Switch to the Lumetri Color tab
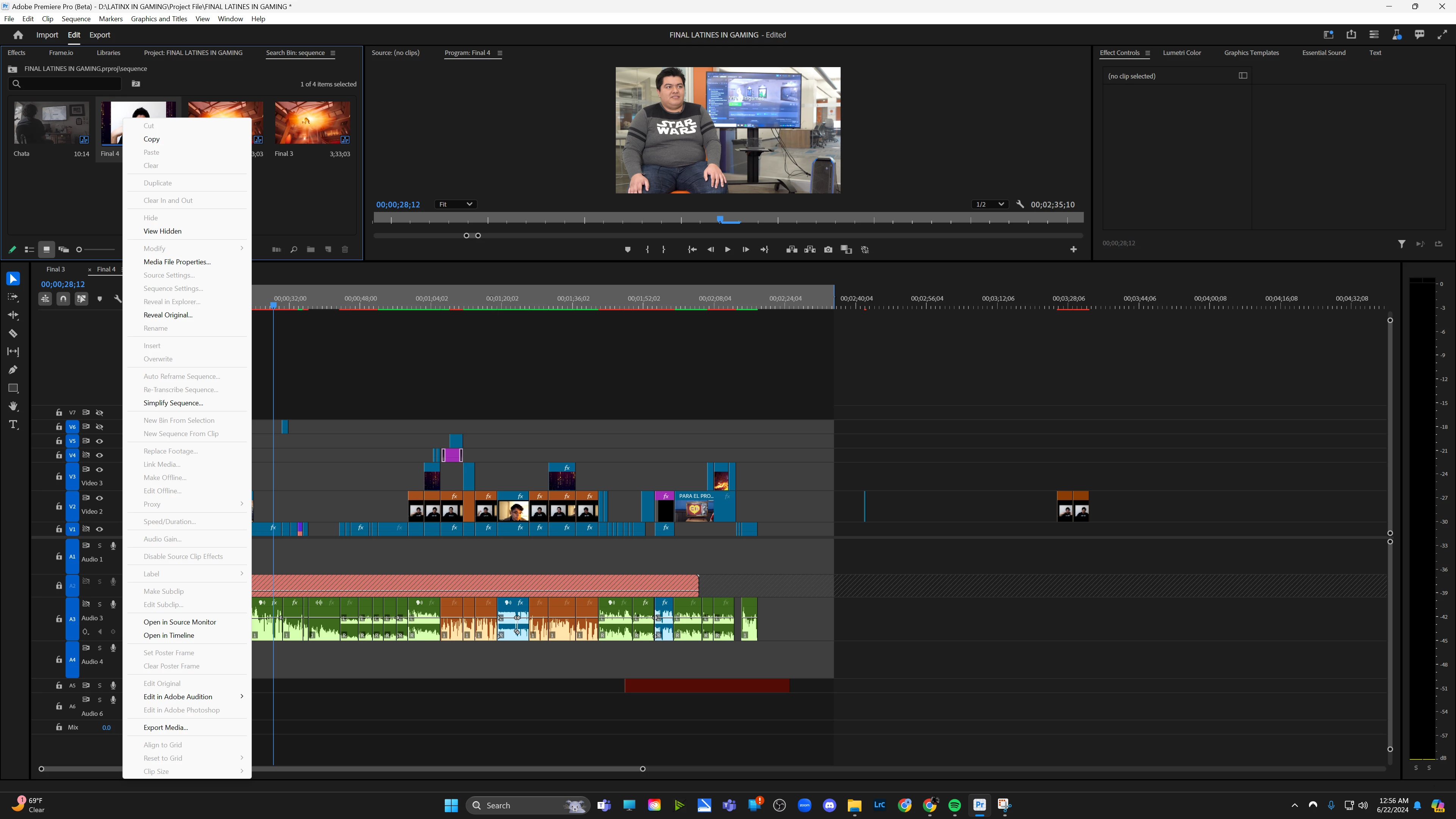Viewport: 1456px width, 819px height. [1181, 53]
